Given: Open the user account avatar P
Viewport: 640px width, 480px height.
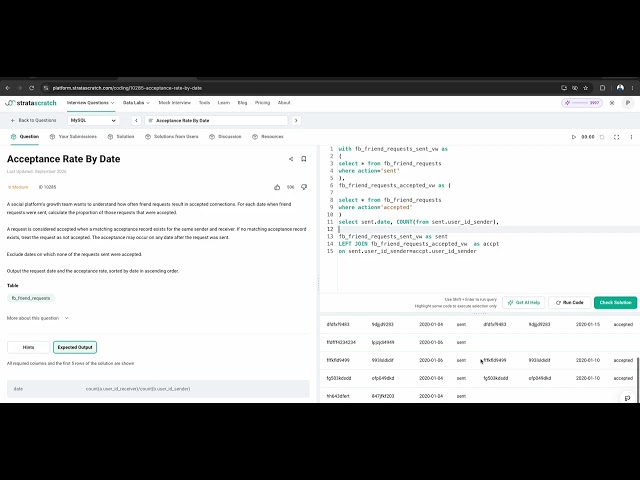Looking at the screenshot, I should 628,103.
